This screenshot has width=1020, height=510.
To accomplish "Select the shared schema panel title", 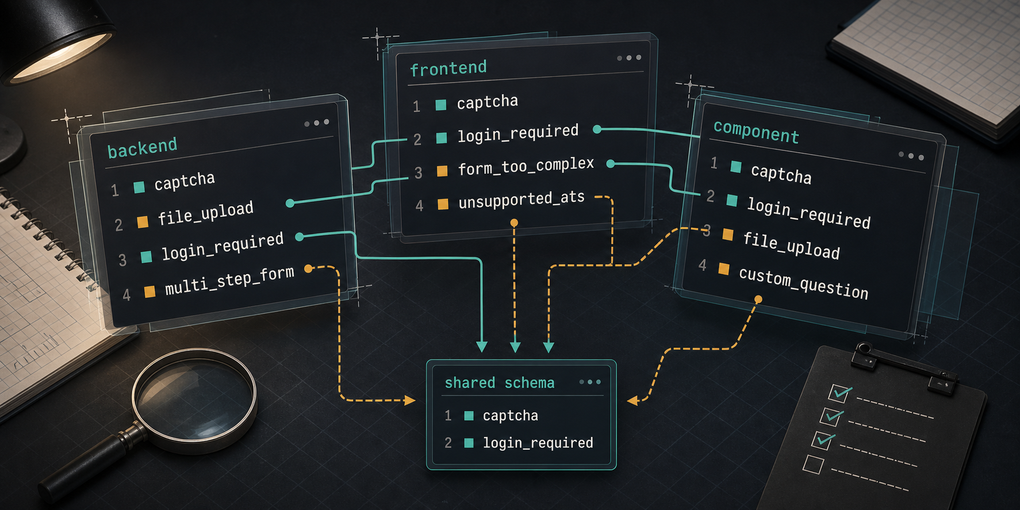I will (500, 383).
